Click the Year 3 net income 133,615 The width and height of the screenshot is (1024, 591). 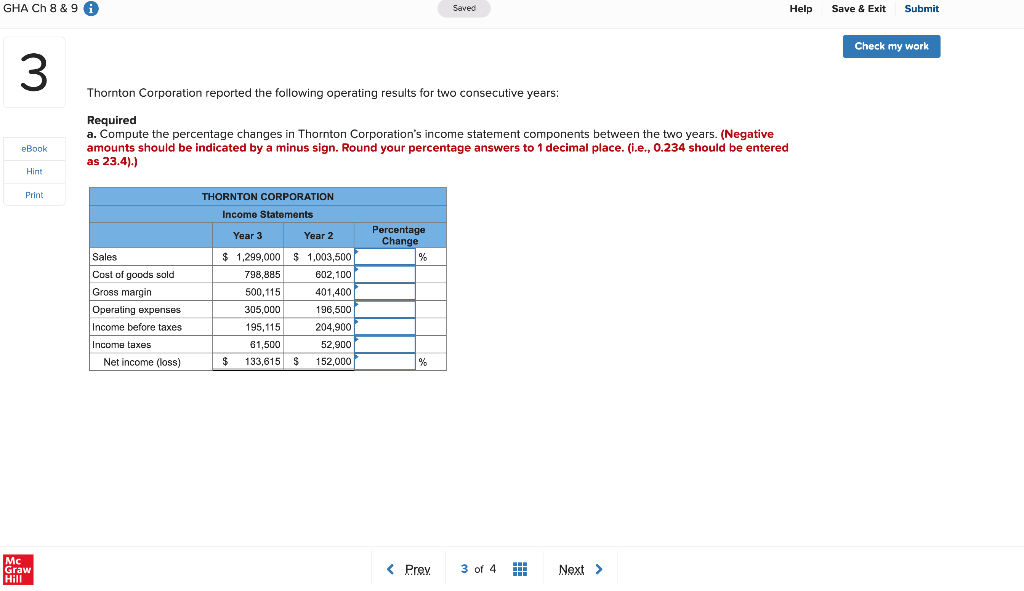tap(263, 362)
